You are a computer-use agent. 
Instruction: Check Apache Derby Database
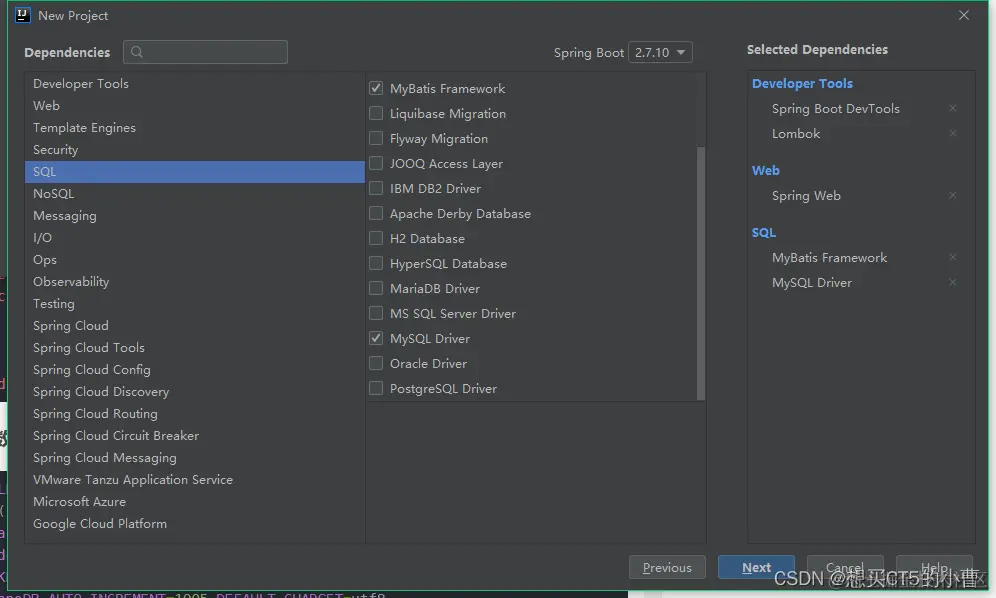pos(376,214)
